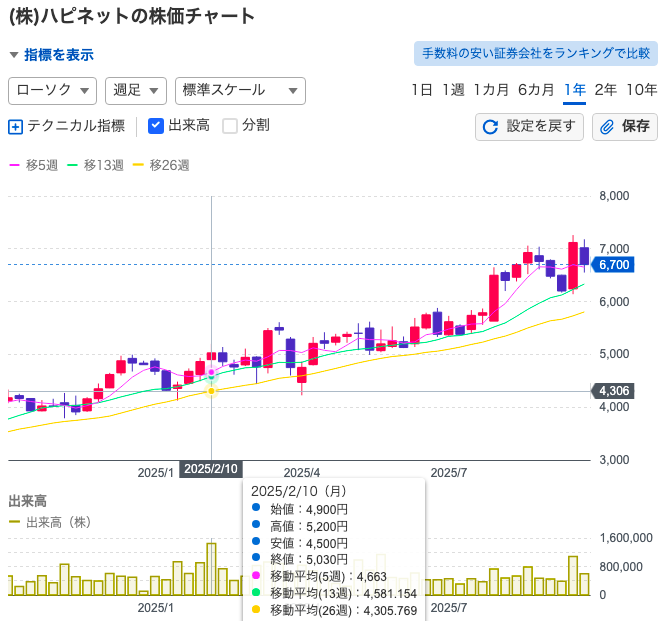Click the tallest volume bar in February

(x=211, y=568)
